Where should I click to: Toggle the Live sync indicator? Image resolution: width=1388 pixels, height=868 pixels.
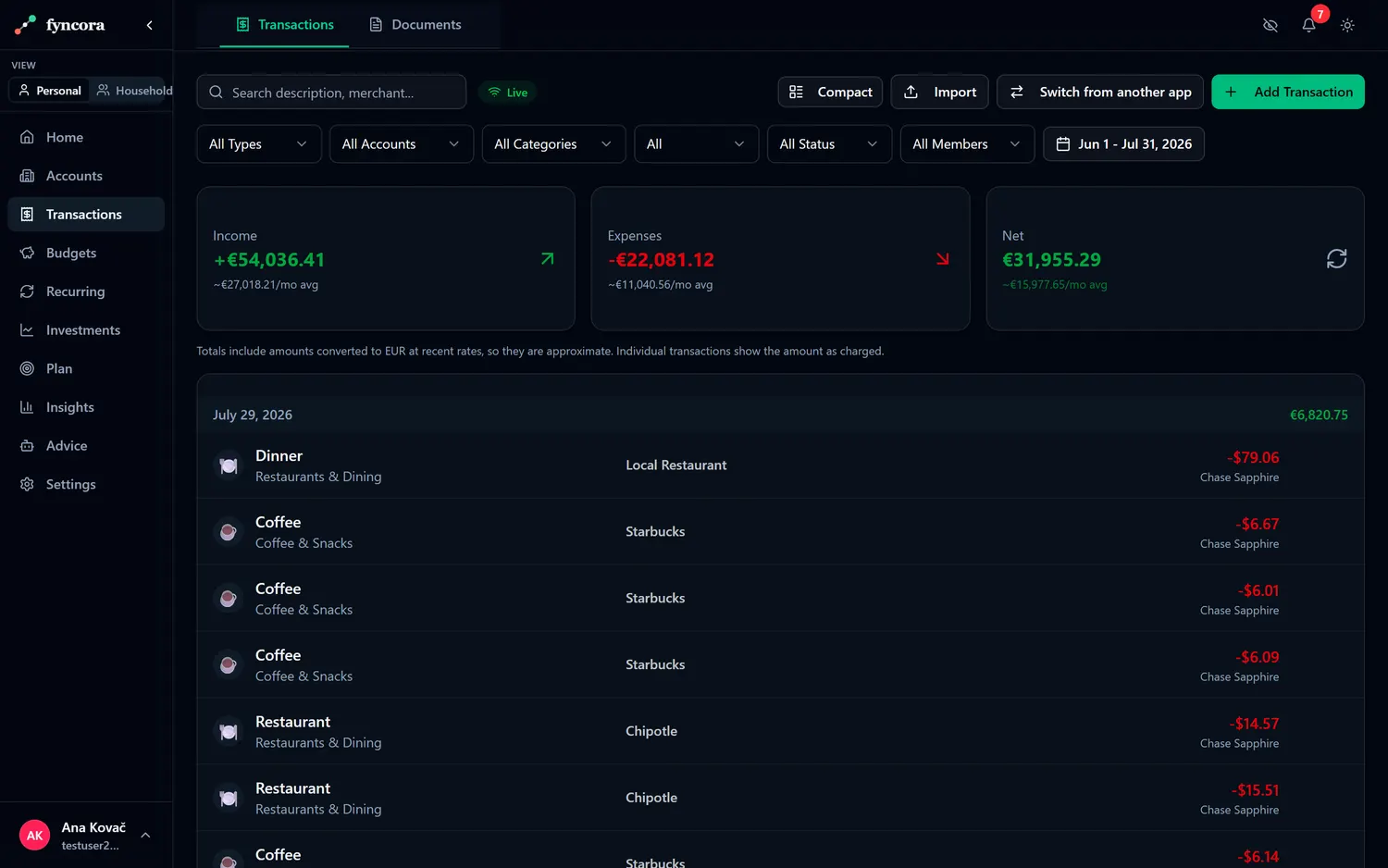pyautogui.click(x=508, y=93)
